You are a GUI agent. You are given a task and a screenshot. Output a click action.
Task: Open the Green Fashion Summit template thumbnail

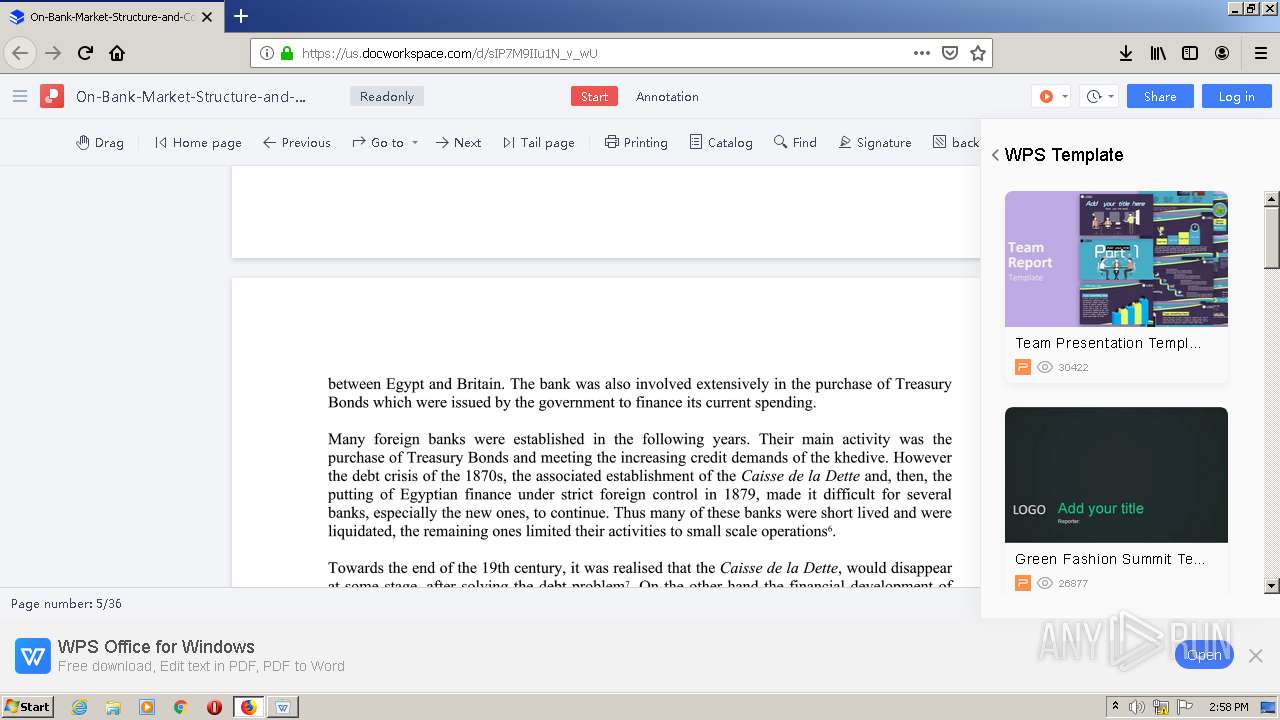[x=1116, y=475]
